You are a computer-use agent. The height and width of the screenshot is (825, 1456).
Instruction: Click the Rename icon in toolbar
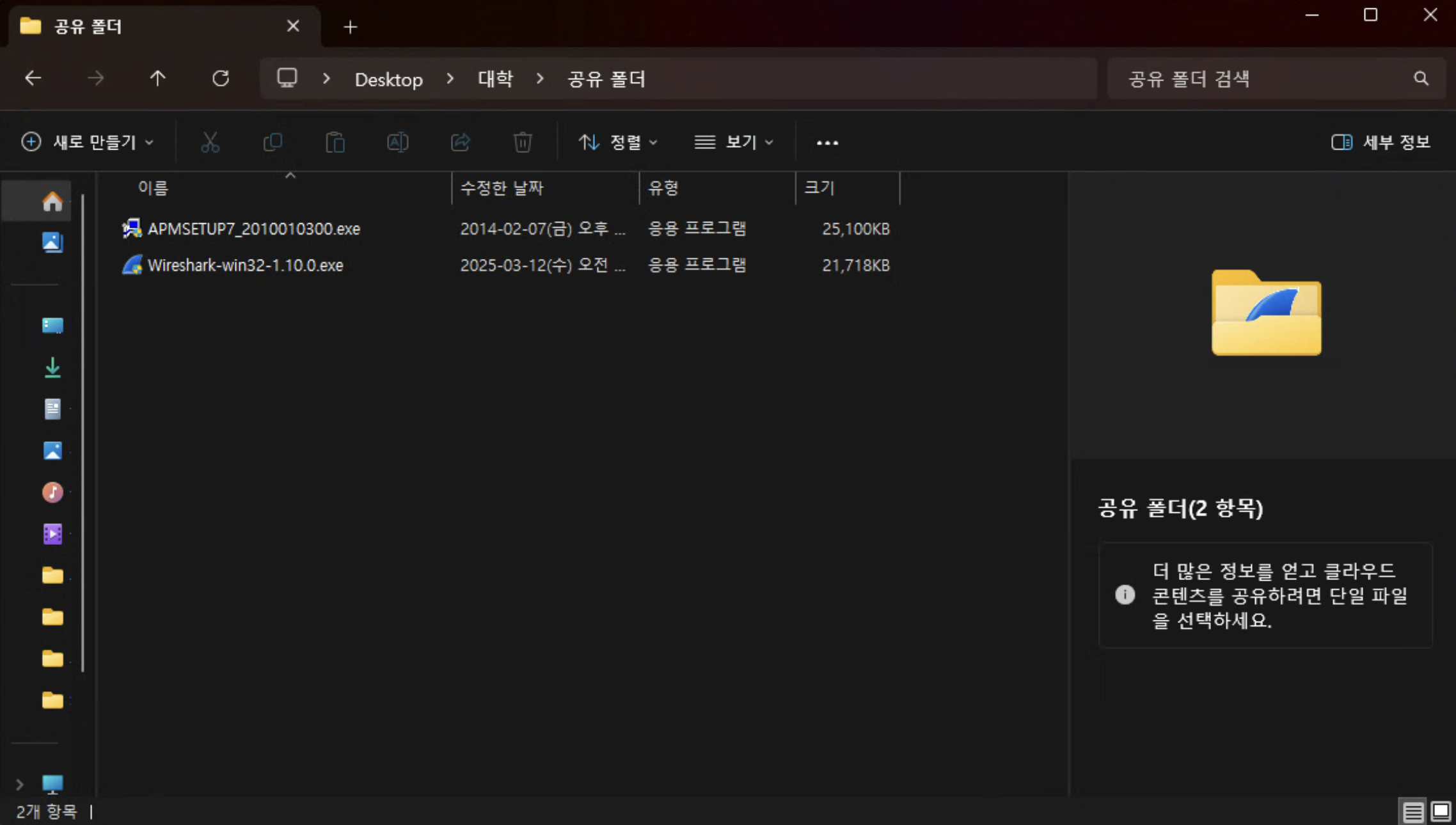pyautogui.click(x=397, y=142)
